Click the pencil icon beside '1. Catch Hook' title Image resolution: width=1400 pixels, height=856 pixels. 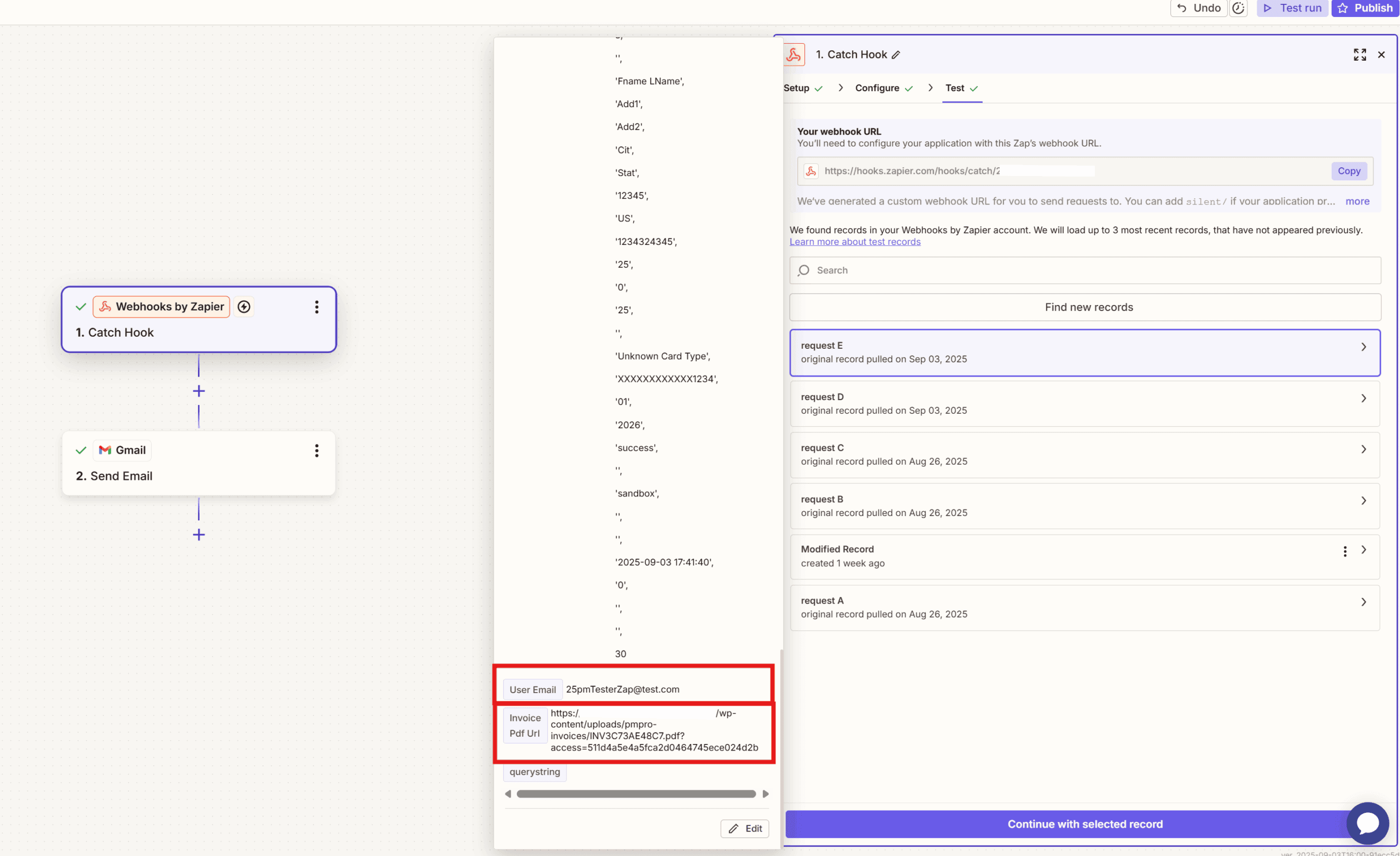pyautogui.click(x=896, y=55)
